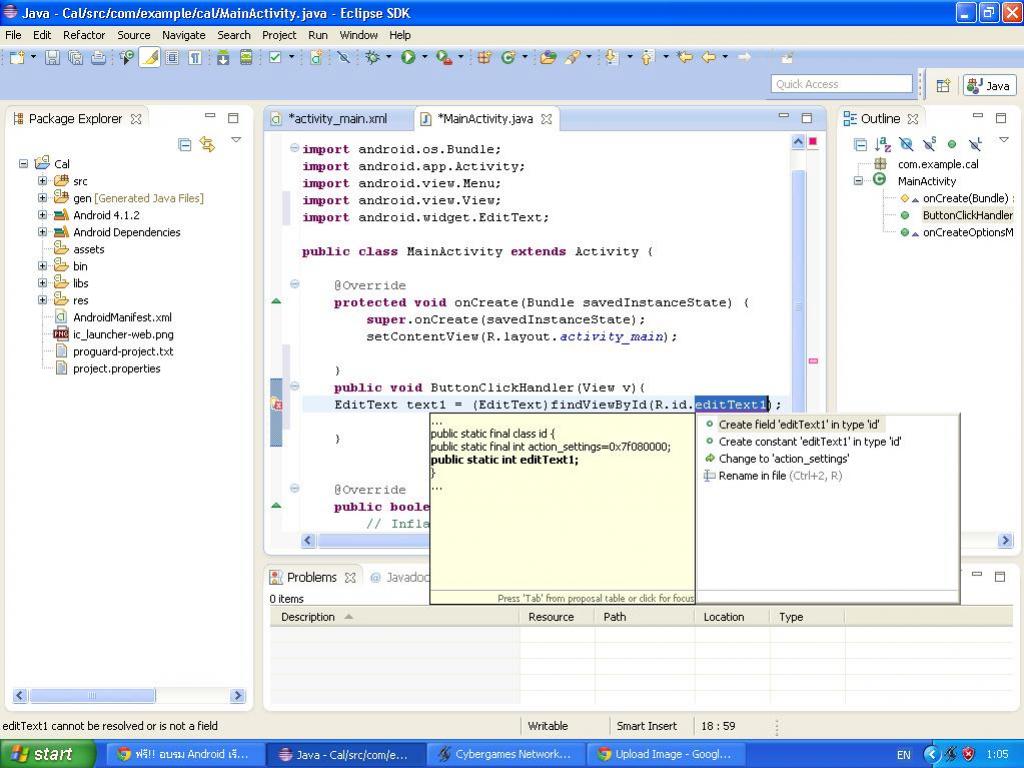Toggle Hide Static Fields and Methods
The height and width of the screenshot is (768, 1024).
click(929, 144)
